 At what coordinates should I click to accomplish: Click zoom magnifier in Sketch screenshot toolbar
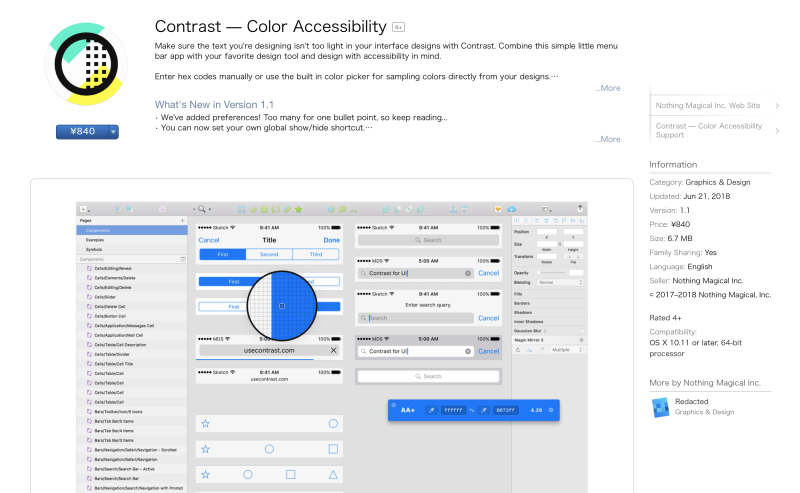pos(202,209)
